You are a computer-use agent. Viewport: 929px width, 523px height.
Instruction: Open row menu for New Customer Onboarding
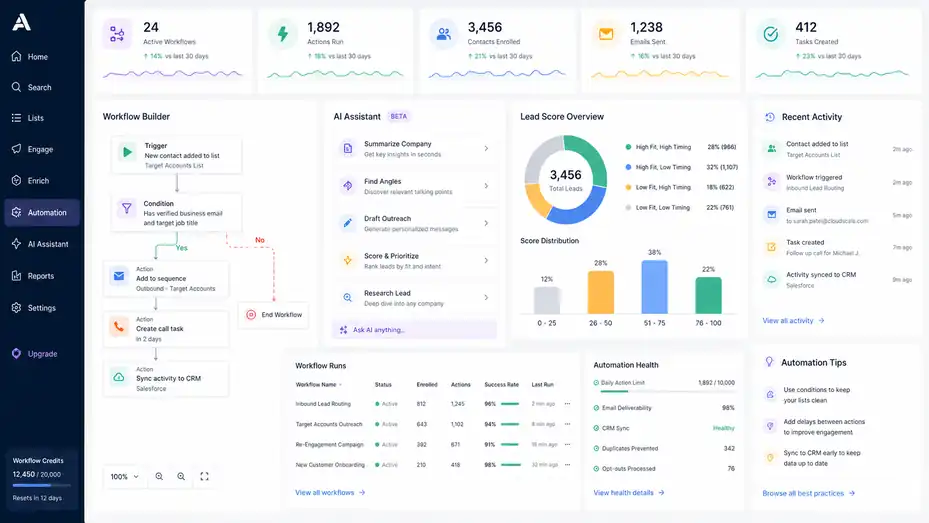[x=568, y=465]
